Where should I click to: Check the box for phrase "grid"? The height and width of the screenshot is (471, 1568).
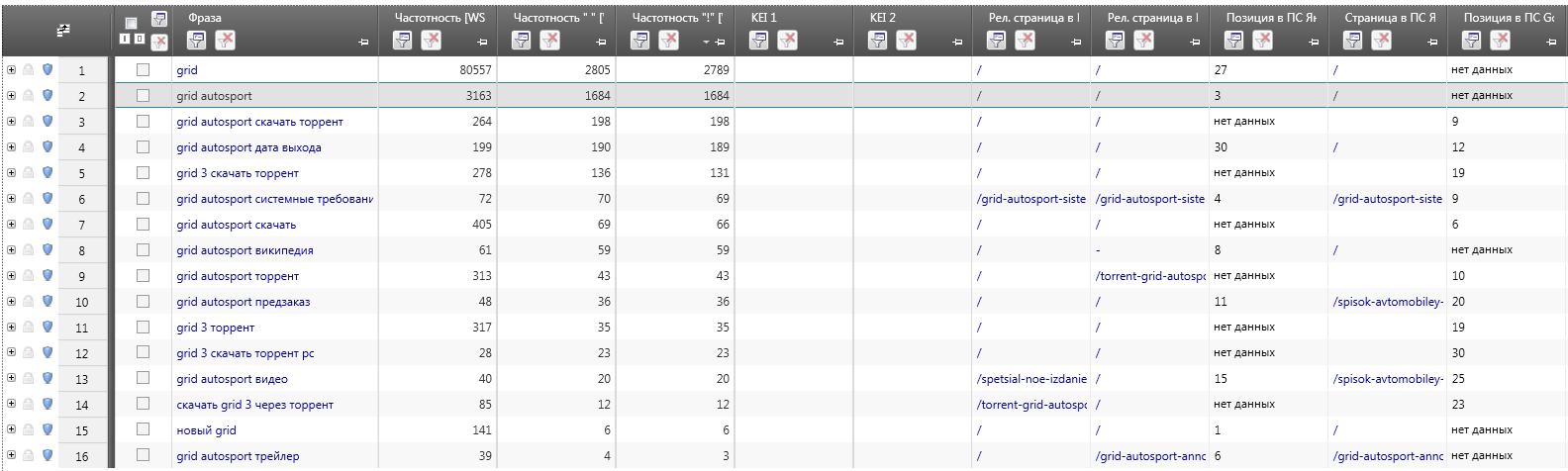click(143, 69)
